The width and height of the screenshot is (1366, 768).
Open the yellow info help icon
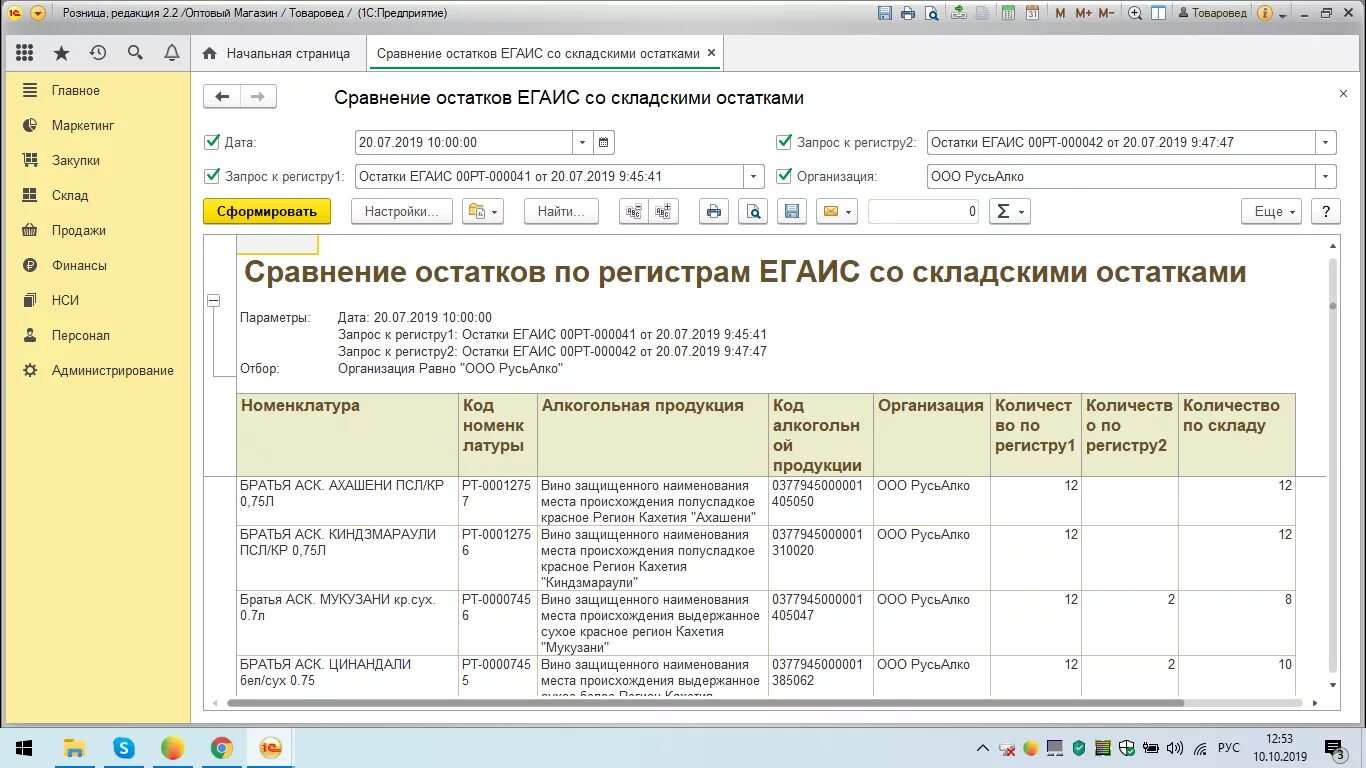point(1265,13)
